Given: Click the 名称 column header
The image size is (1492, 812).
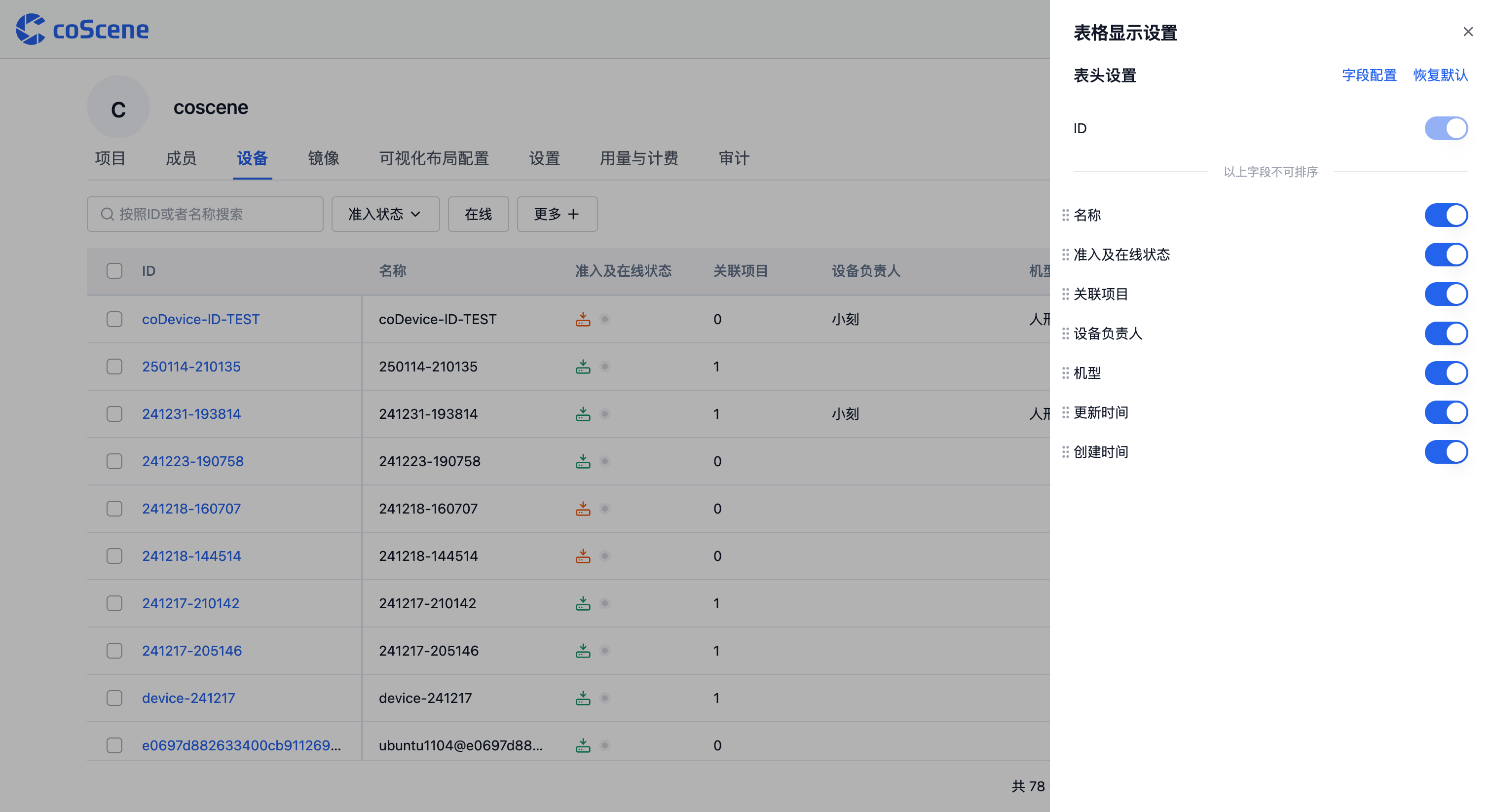Looking at the screenshot, I should [392, 271].
